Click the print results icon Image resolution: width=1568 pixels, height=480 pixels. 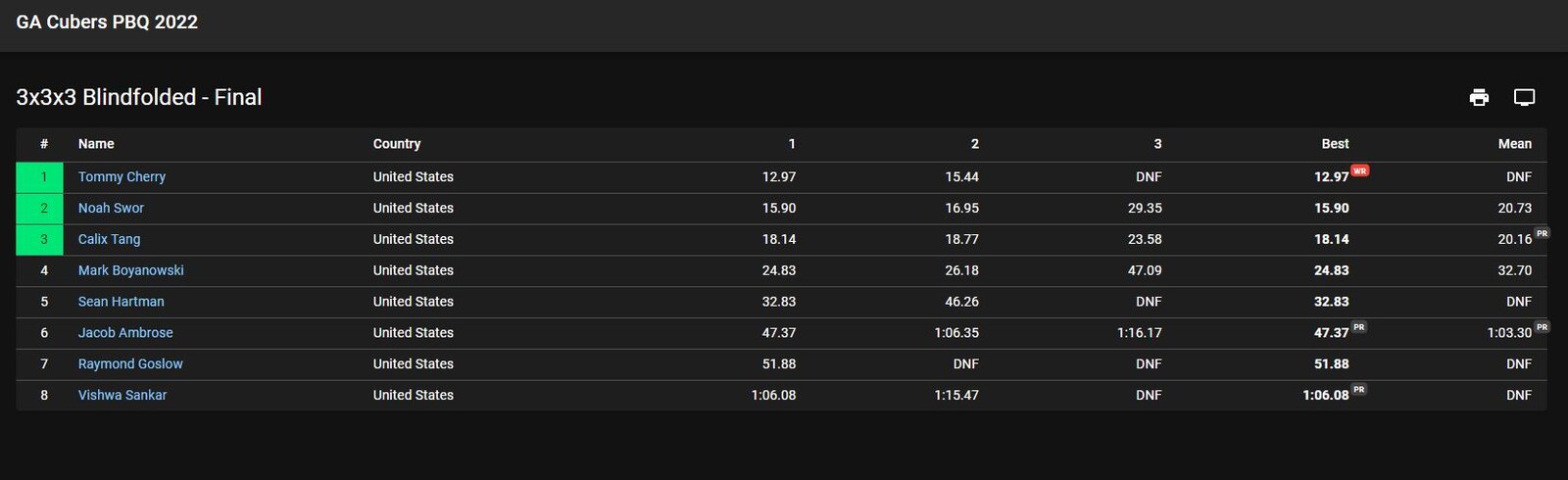pyautogui.click(x=1479, y=97)
